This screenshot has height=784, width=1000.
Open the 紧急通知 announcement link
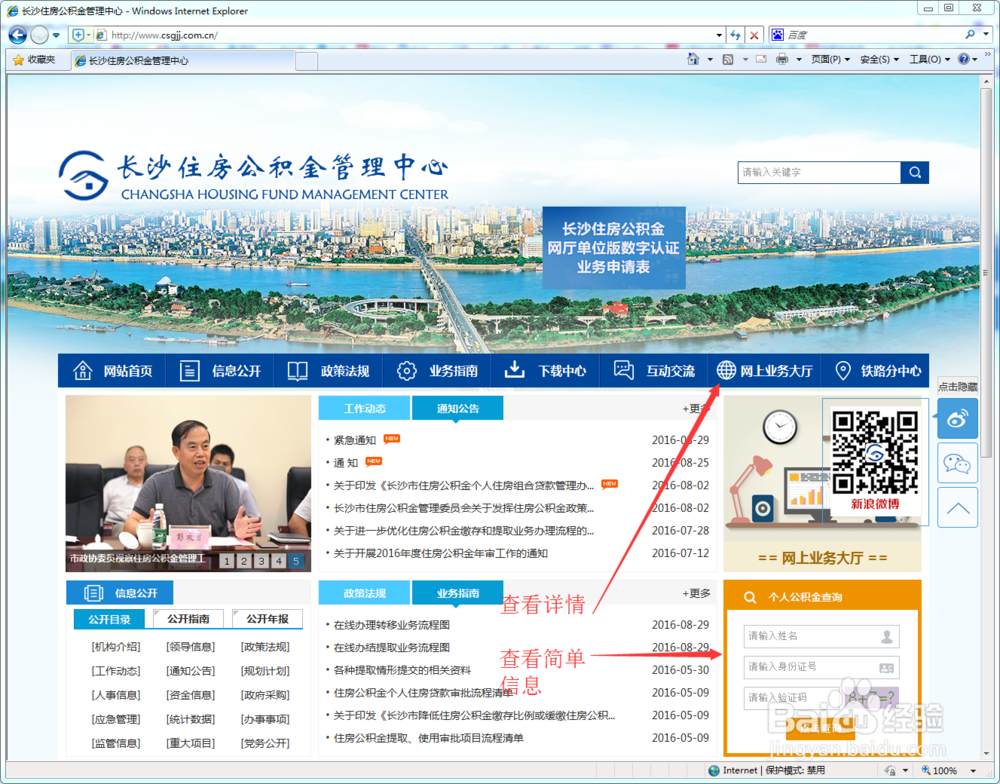[355, 440]
